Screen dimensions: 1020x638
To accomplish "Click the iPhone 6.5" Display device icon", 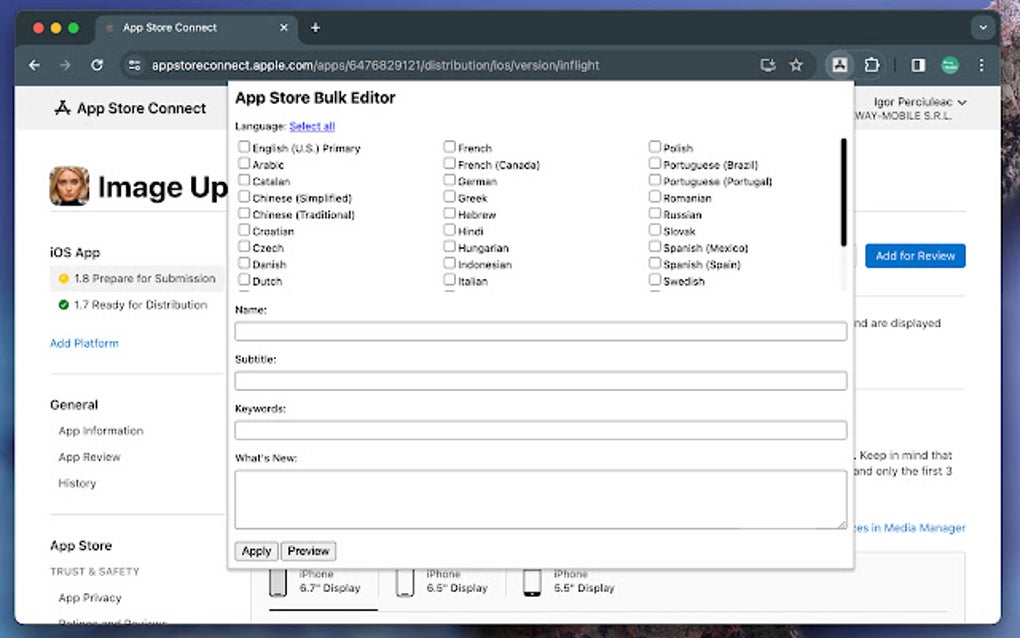I will pyautogui.click(x=405, y=582).
